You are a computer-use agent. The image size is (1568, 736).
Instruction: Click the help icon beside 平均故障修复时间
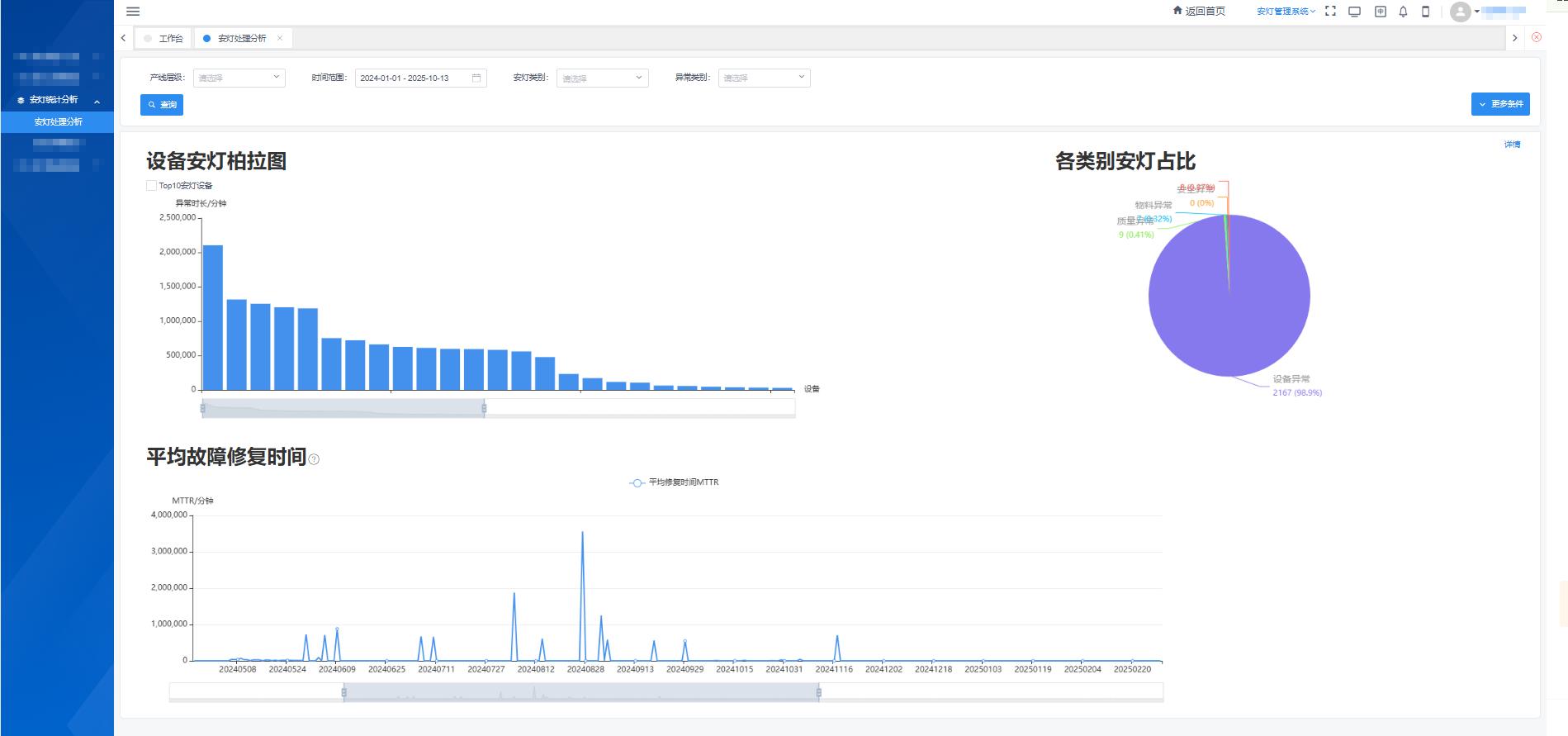314,459
